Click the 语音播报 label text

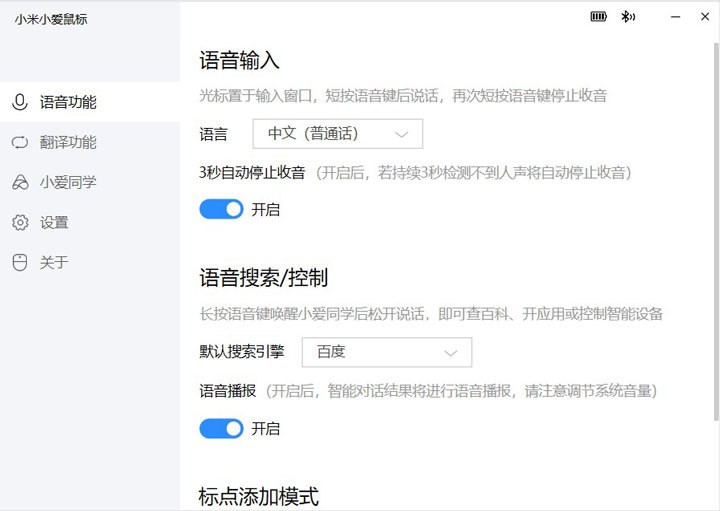click(228, 391)
